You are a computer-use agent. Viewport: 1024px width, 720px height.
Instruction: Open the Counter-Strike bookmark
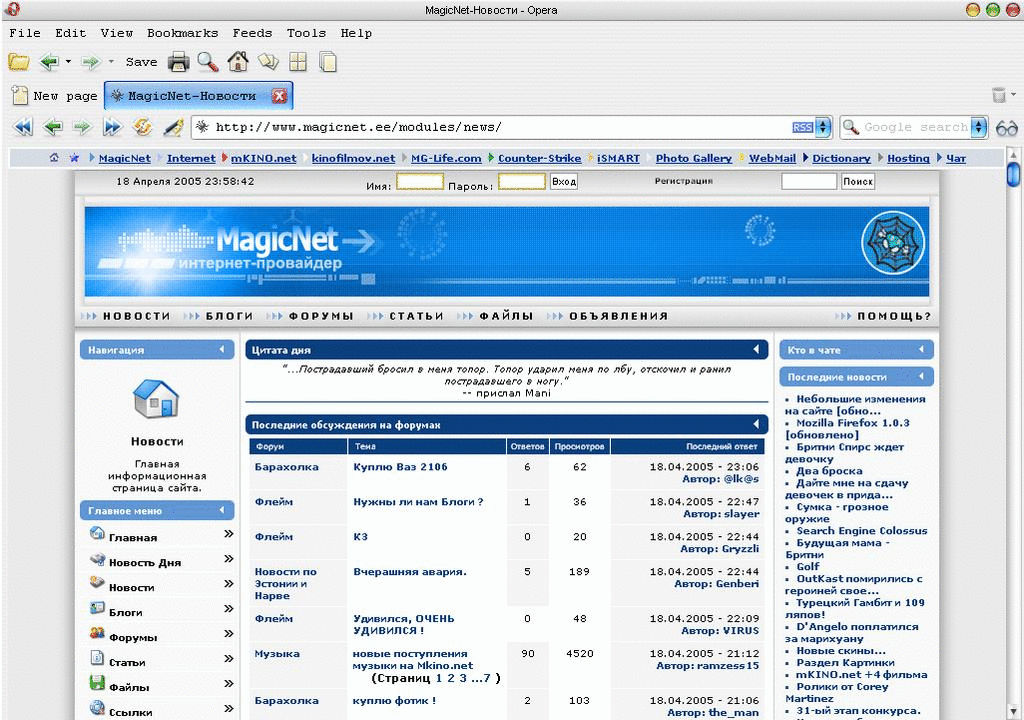coord(539,158)
